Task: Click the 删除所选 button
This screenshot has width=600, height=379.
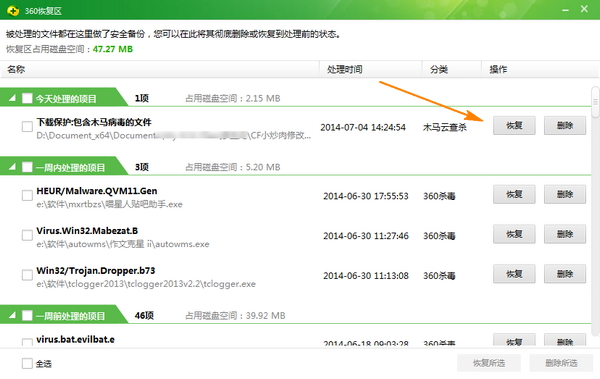Action: [561, 363]
